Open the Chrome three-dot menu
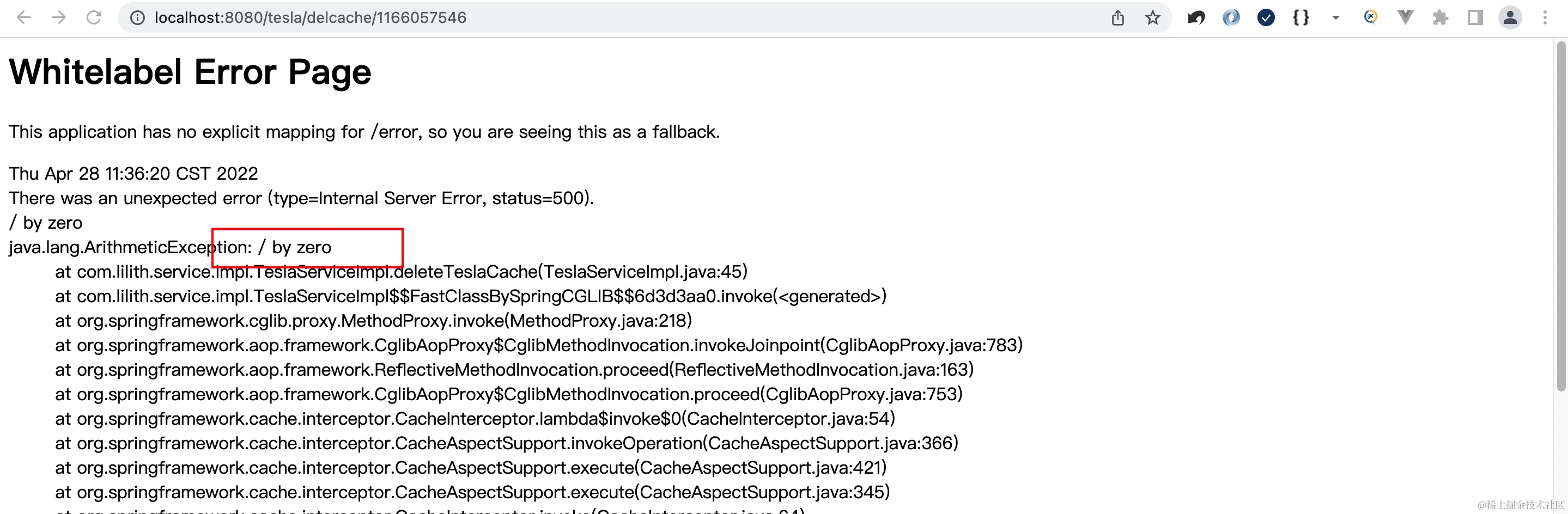1568x514 pixels. (1545, 17)
